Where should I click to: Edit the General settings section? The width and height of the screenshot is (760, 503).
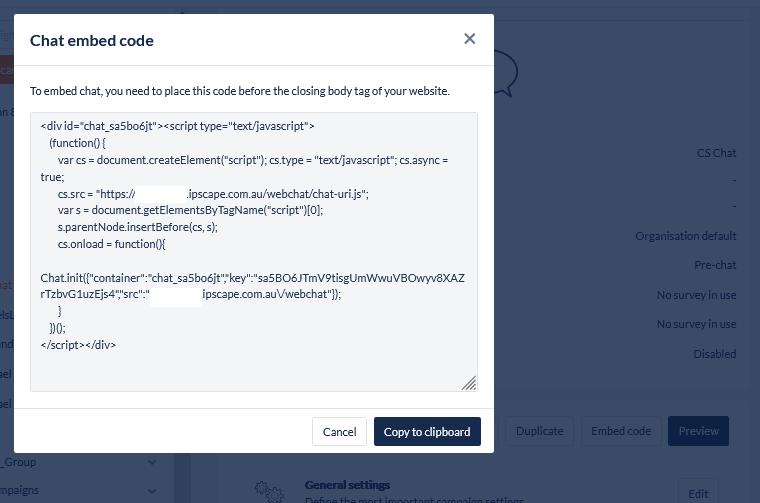point(697,493)
